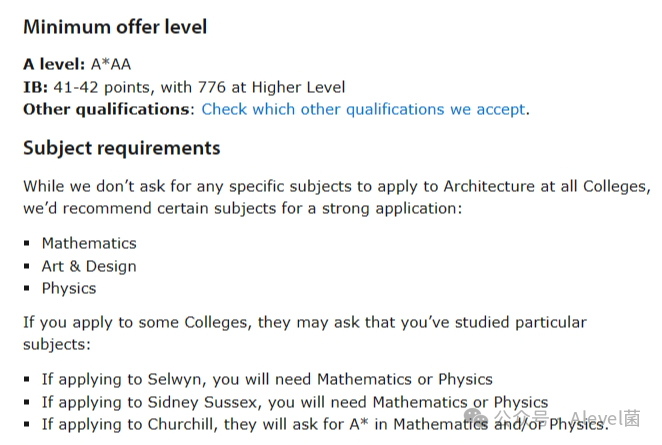Click the 'Subject requirements' heading
Screen dimensions: 662x445
(x=122, y=148)
